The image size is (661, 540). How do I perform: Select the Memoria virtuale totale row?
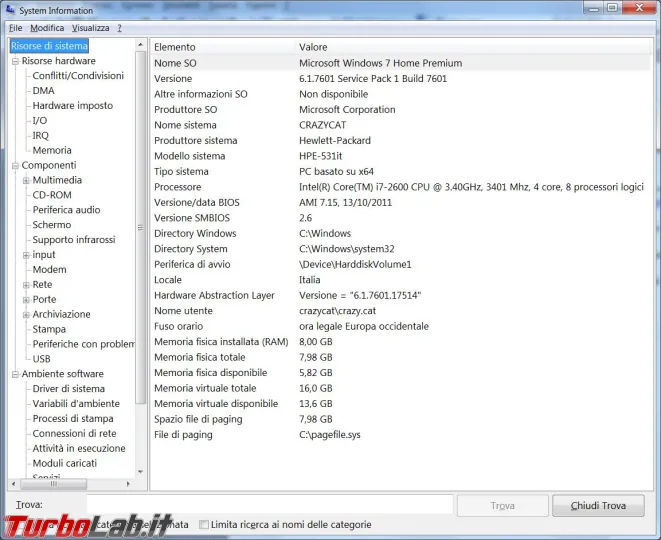click(x=400, y=388)
